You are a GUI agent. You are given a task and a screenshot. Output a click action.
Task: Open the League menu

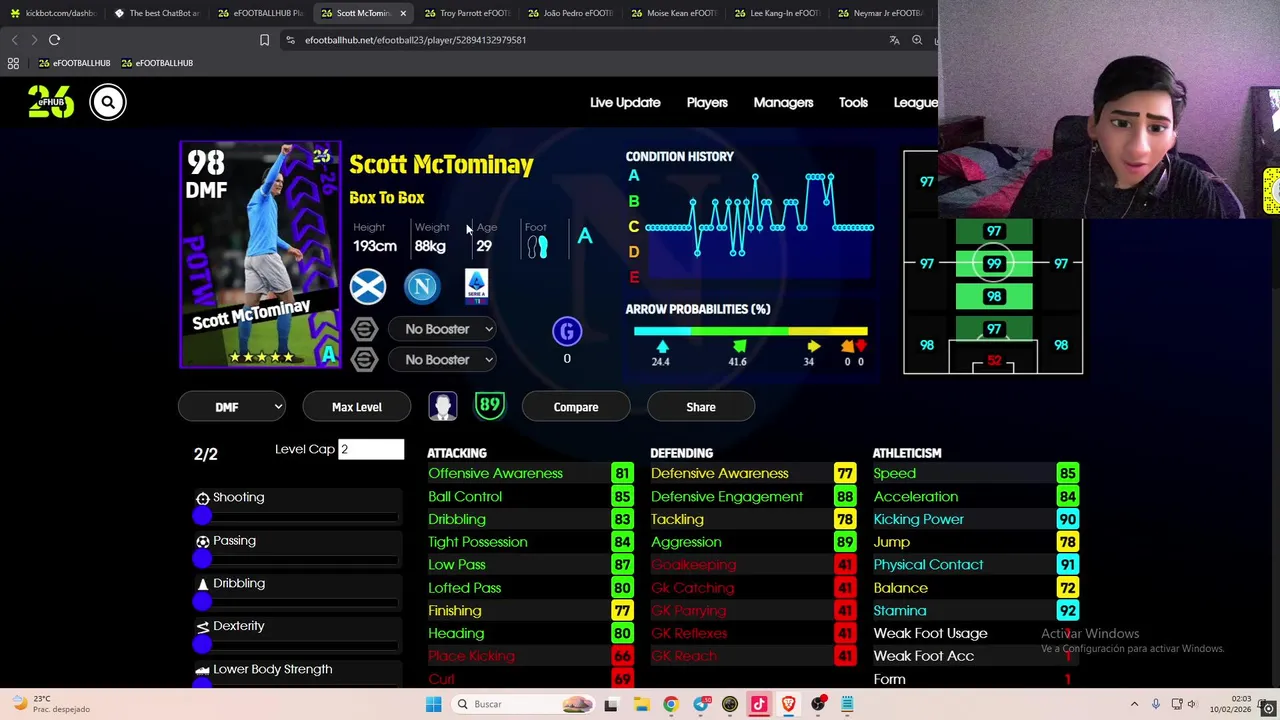click(915, 102)
